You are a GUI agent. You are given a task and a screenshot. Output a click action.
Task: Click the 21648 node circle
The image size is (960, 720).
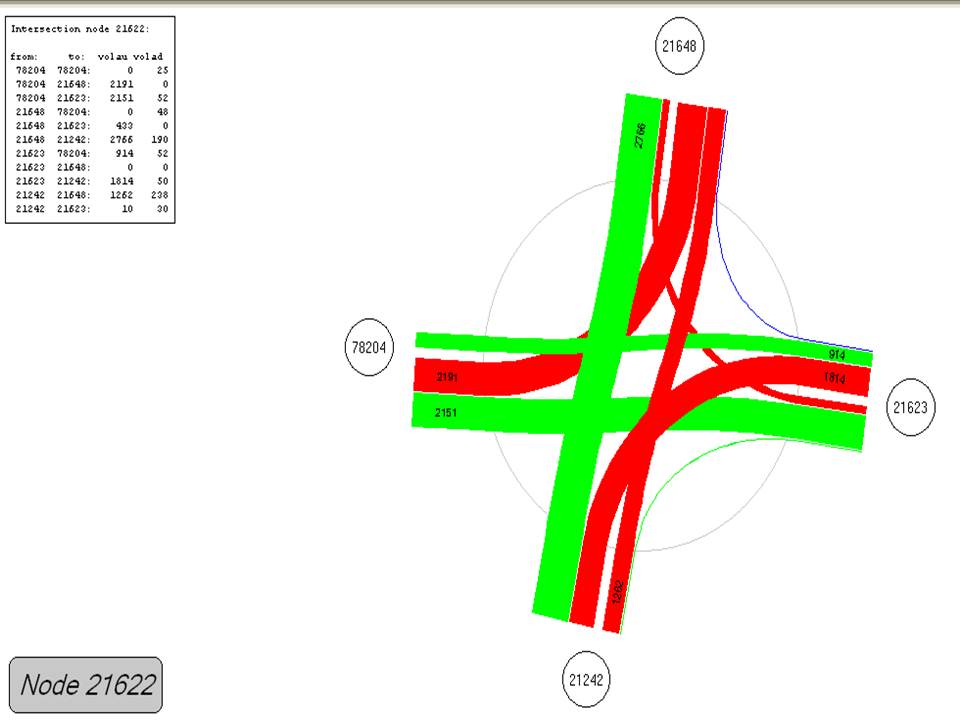click(x=680, y=46)
